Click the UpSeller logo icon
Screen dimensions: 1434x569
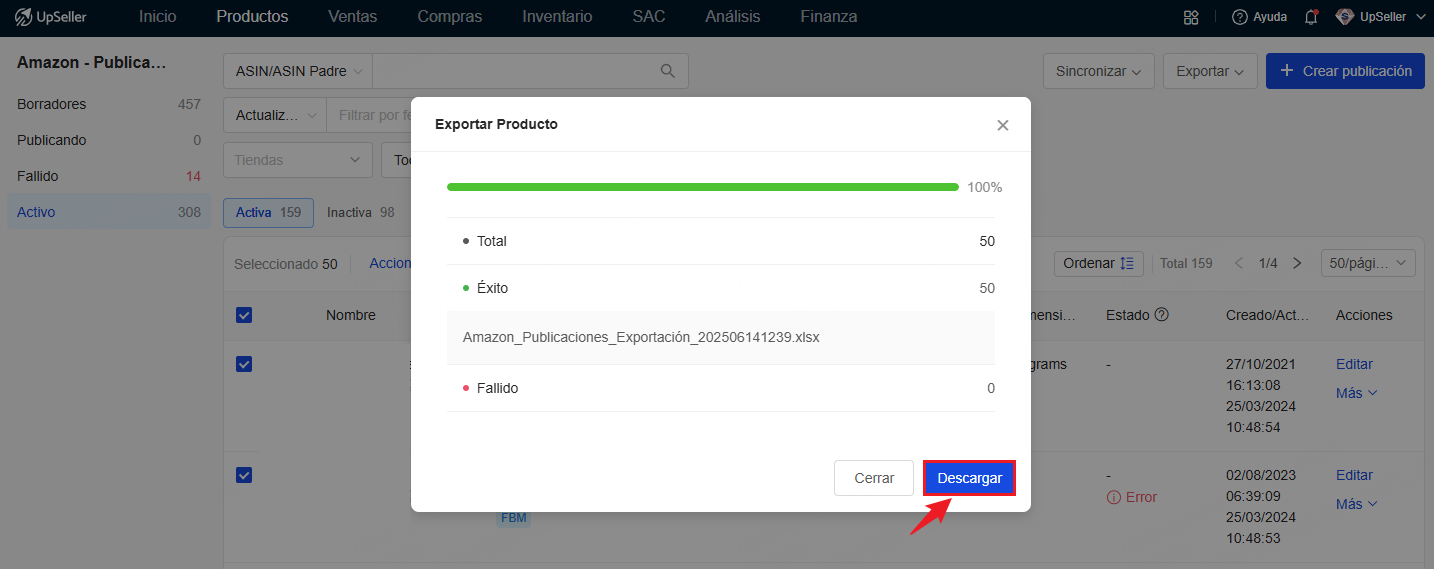point(24,17)
